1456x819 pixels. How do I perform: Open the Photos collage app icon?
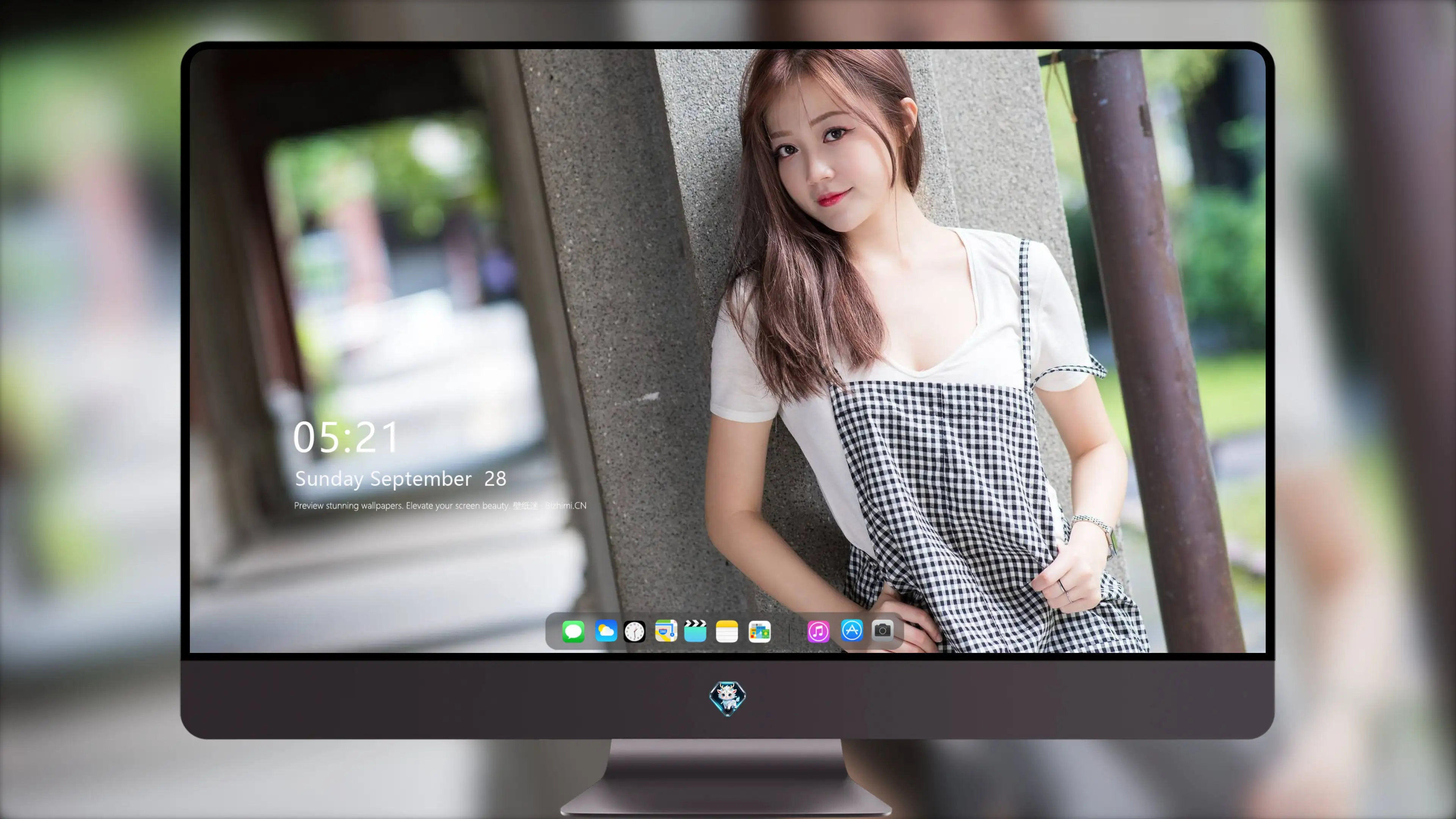pyautogui.click(x=759, y=631)
